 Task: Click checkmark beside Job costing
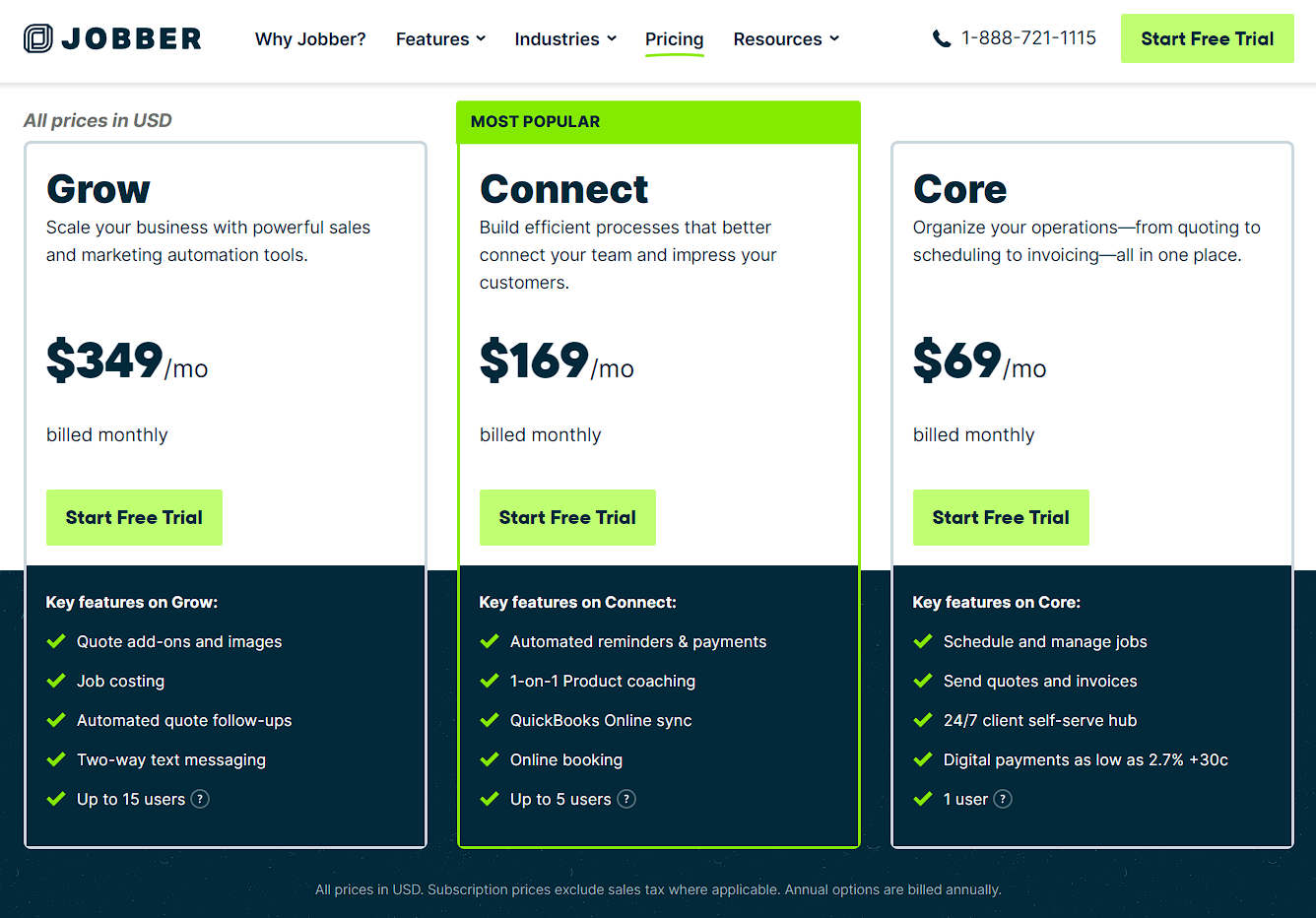click(x=56, y=681)
